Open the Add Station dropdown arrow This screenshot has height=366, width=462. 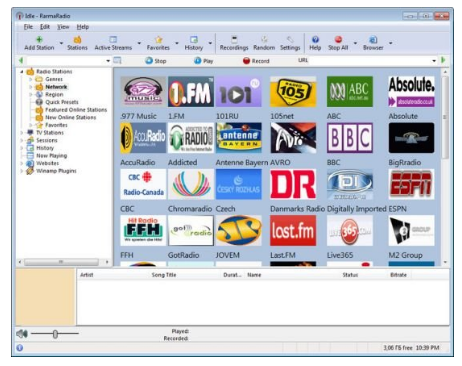coord(61,43)
